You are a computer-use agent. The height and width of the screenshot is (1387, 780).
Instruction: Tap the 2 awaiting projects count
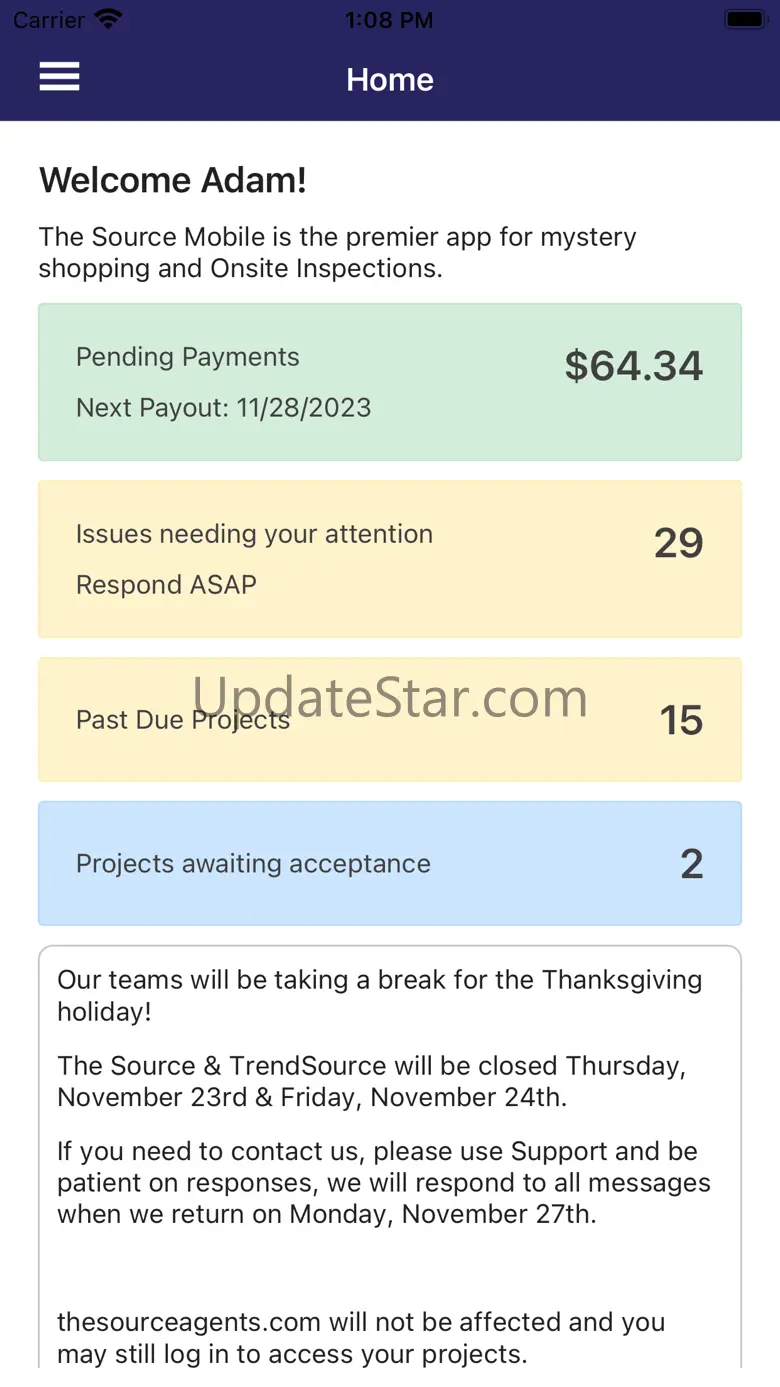692,864
